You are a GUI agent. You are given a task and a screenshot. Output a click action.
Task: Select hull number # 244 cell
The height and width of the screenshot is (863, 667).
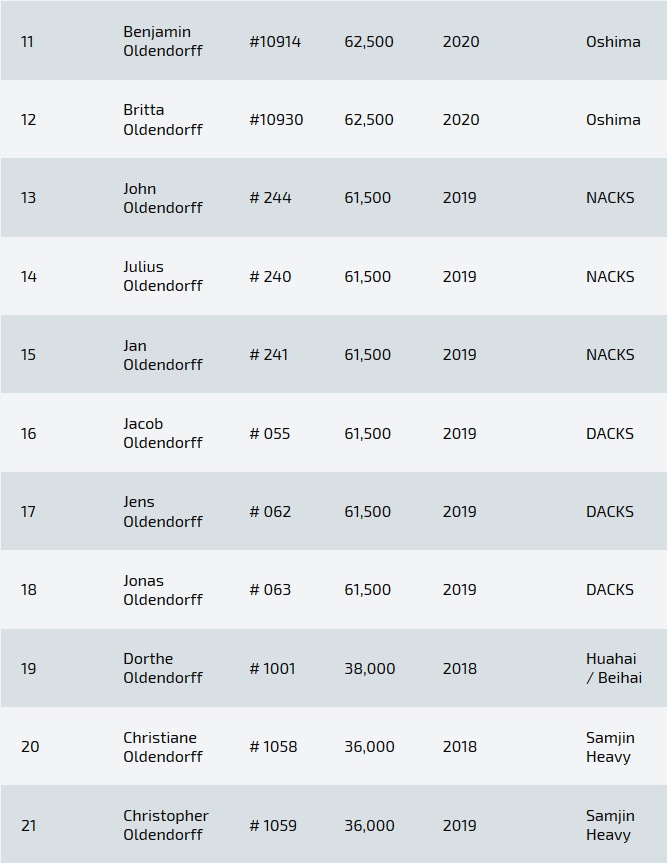click(x=270, y=198)
